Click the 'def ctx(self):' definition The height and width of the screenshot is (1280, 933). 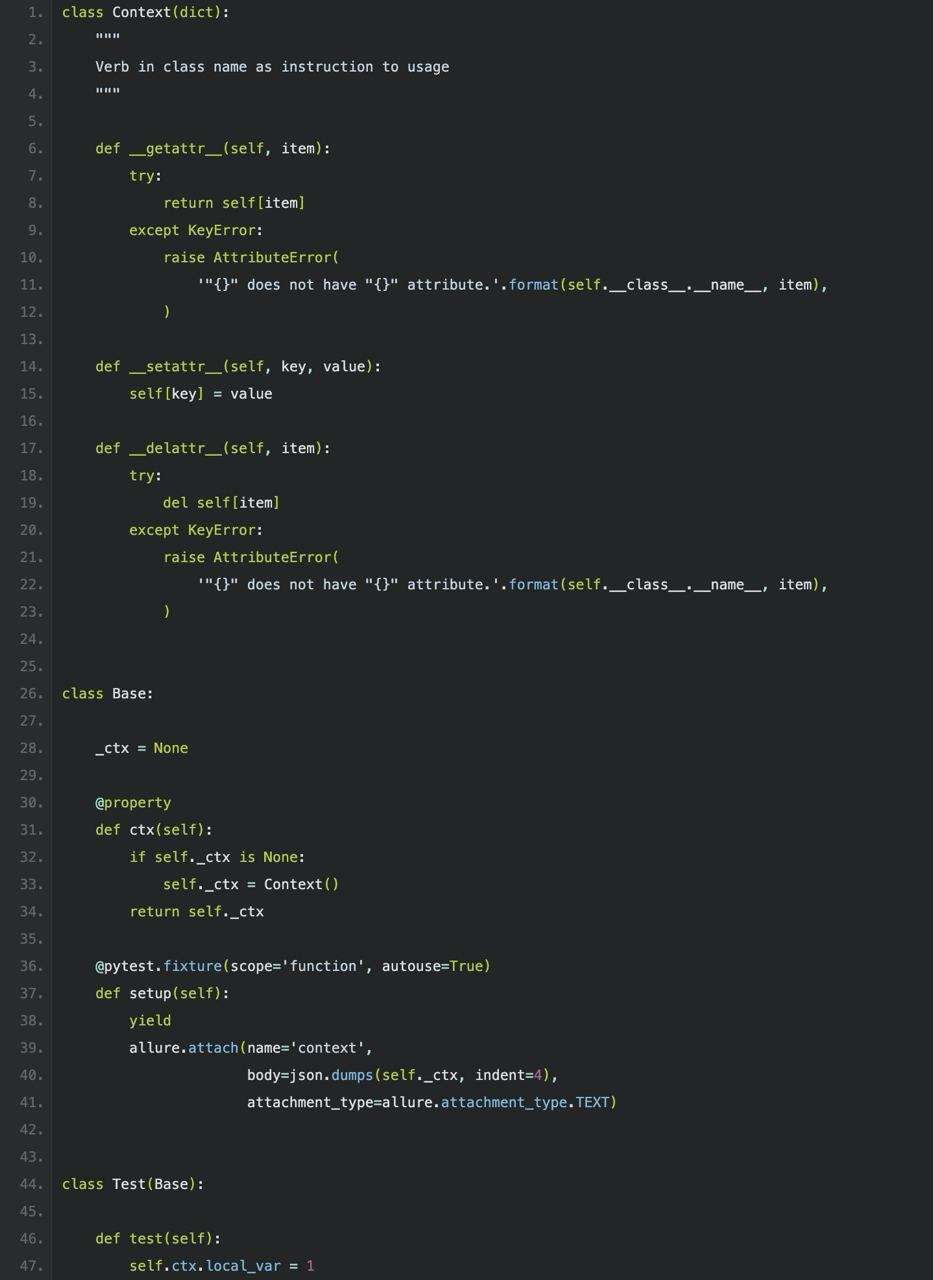click(154, 830)
